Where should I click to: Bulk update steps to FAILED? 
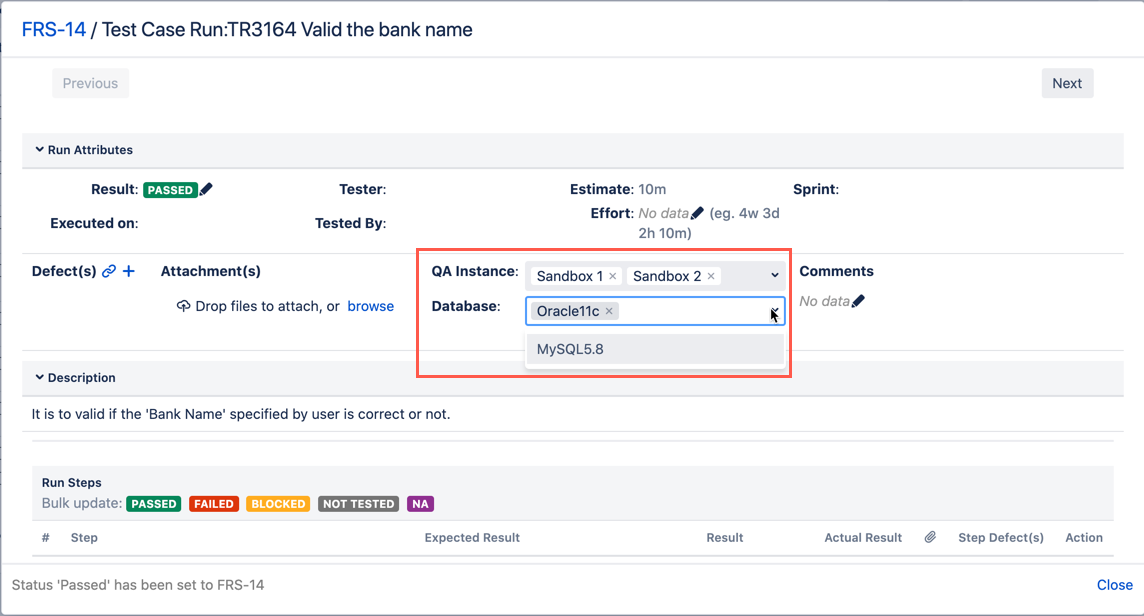click(x=213, y=504)
